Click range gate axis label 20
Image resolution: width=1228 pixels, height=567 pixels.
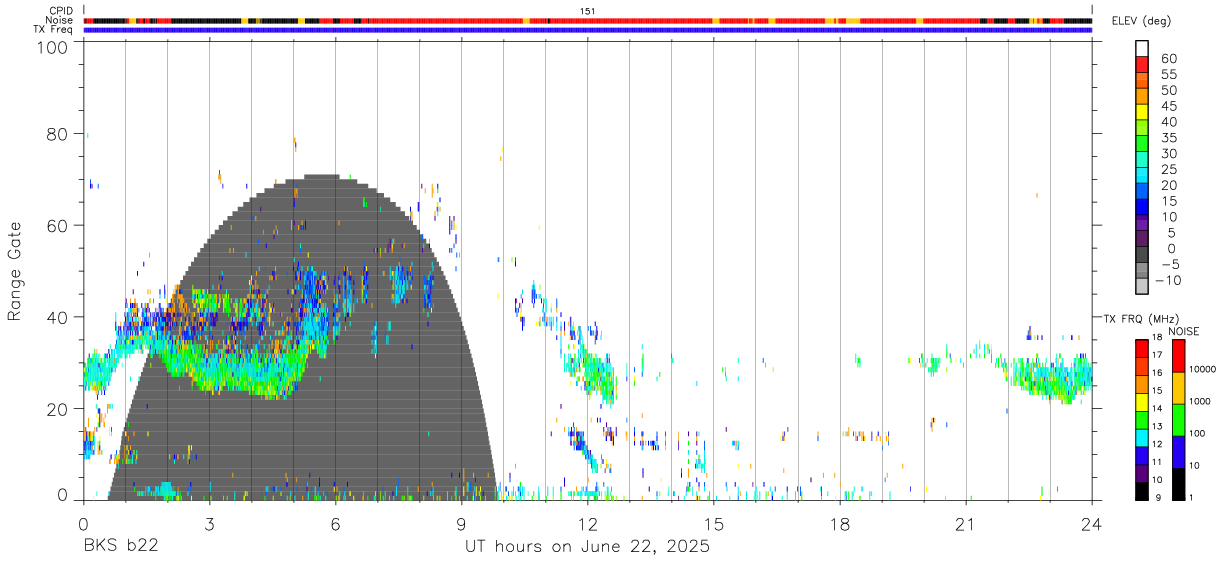[x=58, y=409]
